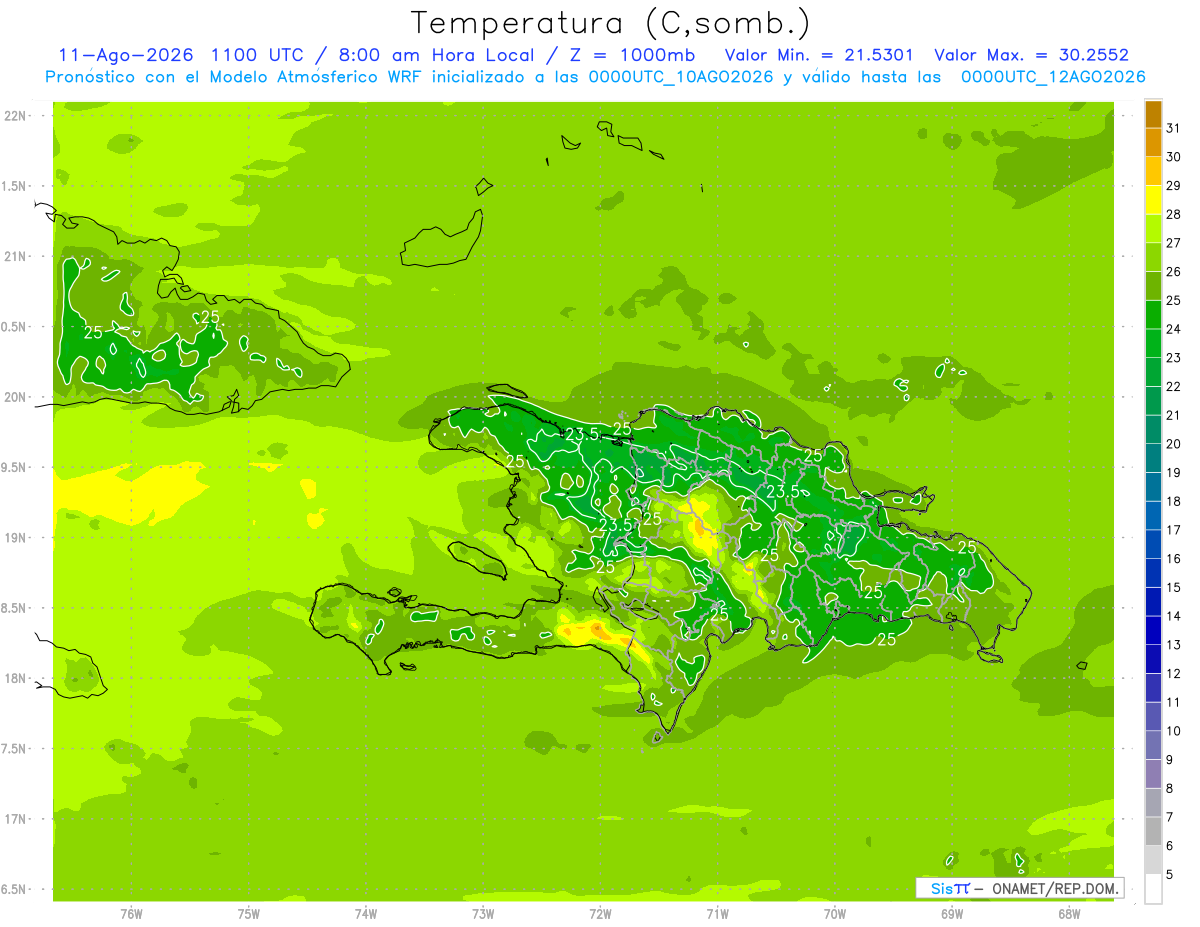Click the Valor Min. = 21.5301 text

[x=819, y=55]
